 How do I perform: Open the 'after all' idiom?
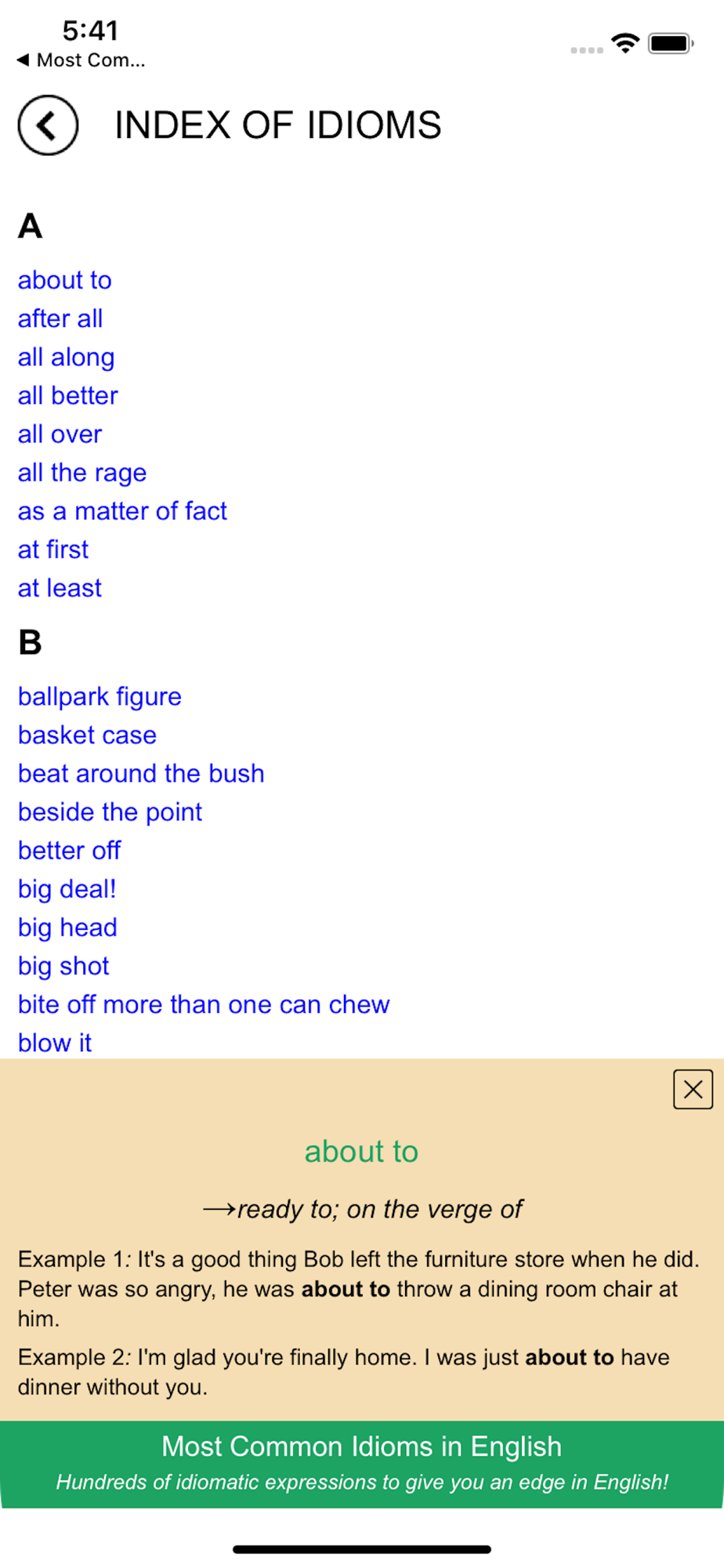(x=60, y=318)
